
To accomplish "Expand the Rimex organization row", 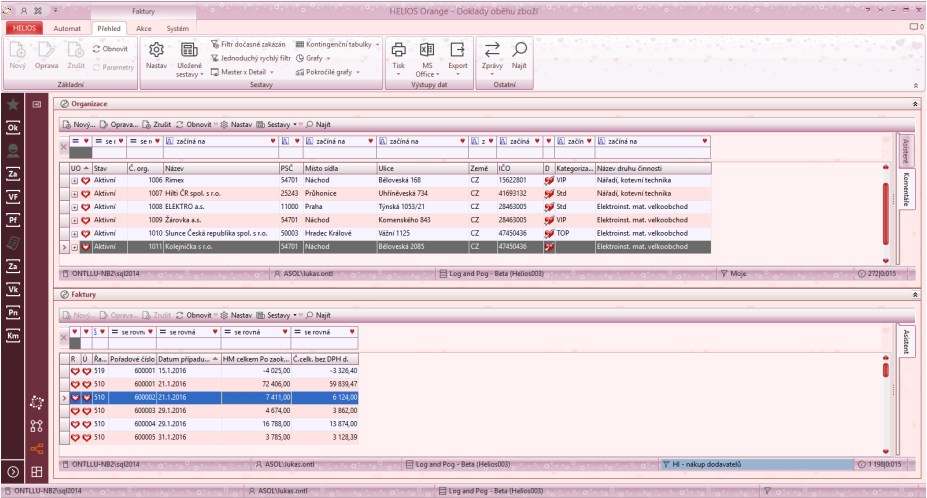I will pyautogui.click(x=74, y=180).
